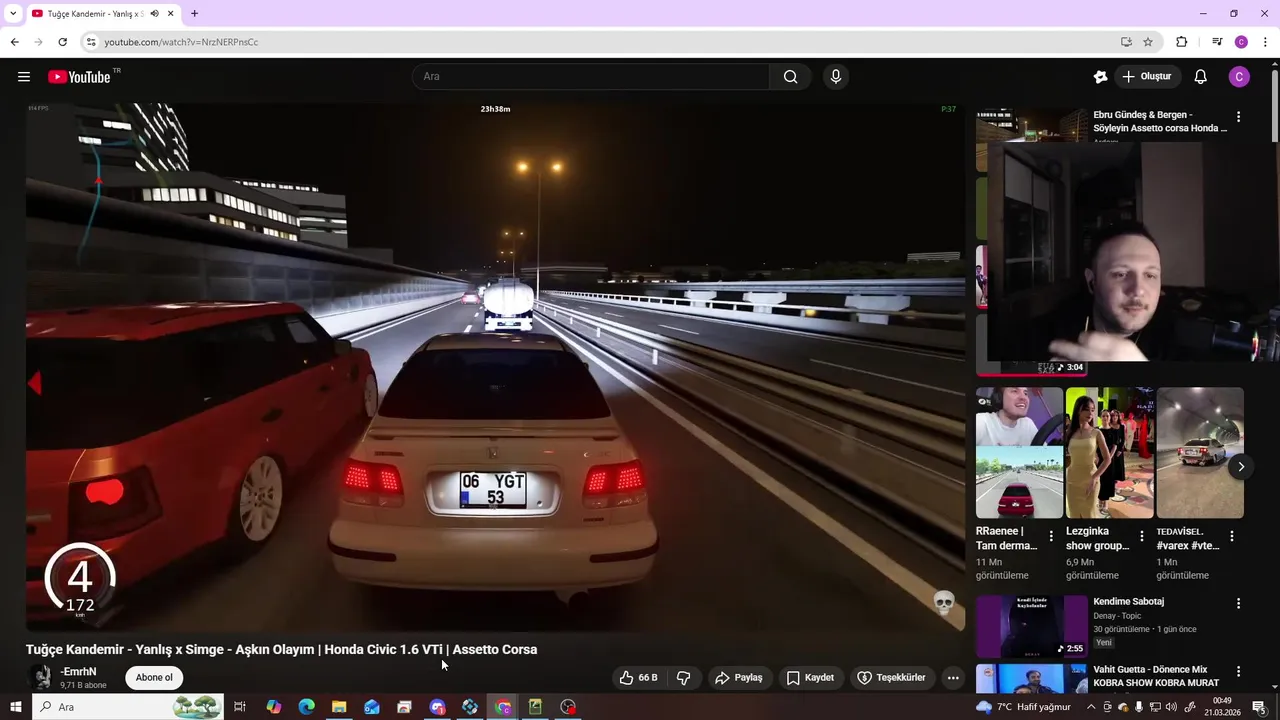Open Ebru Gündeş & Bergen video title
Image resolution: width=1280 pixels, height=720 pixels.
point(1160,121)
